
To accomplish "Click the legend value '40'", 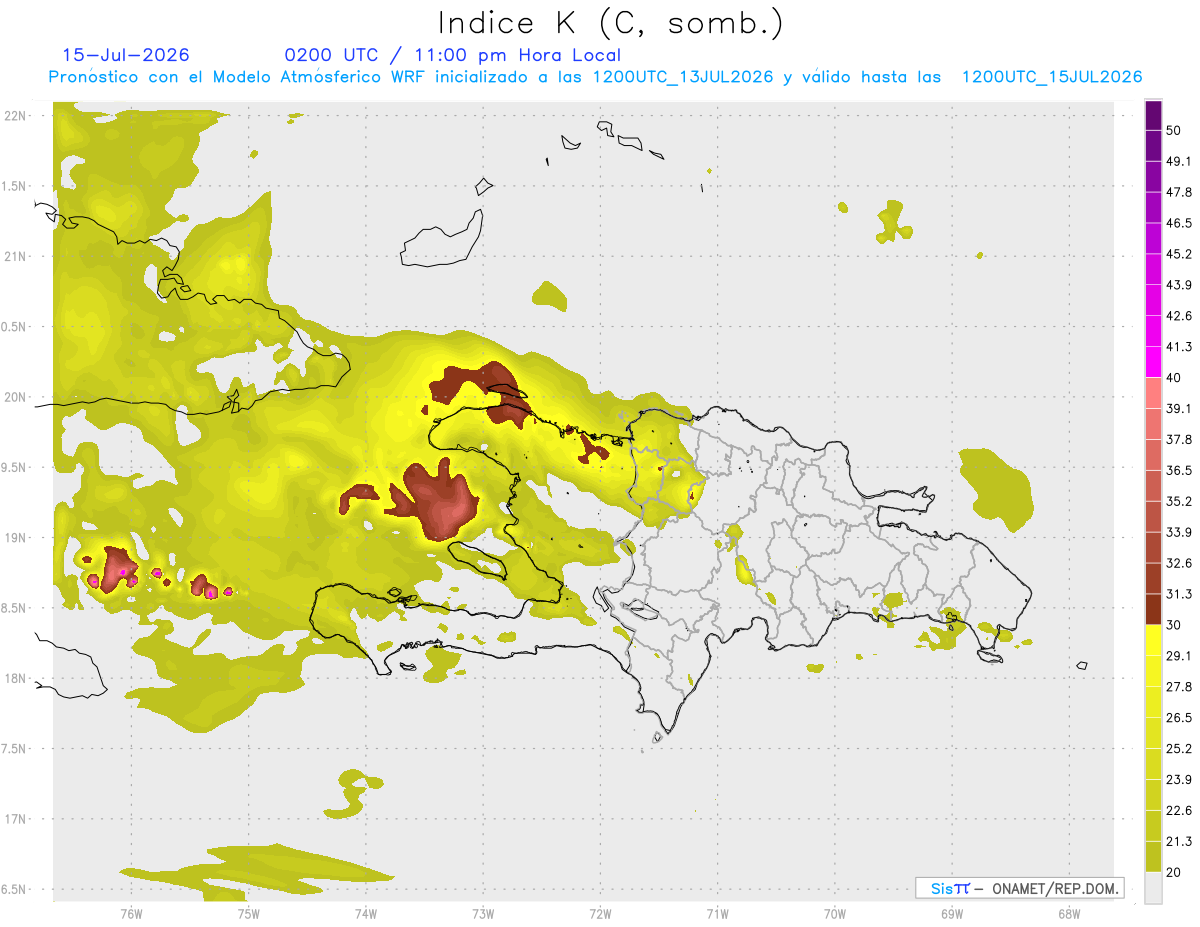I will 1174,378.
